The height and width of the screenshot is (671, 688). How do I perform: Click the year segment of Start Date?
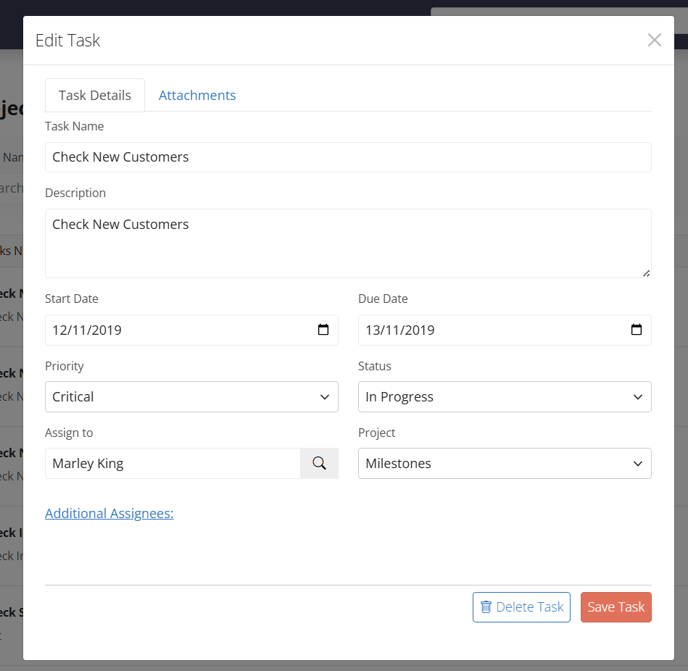coord(106,330)
